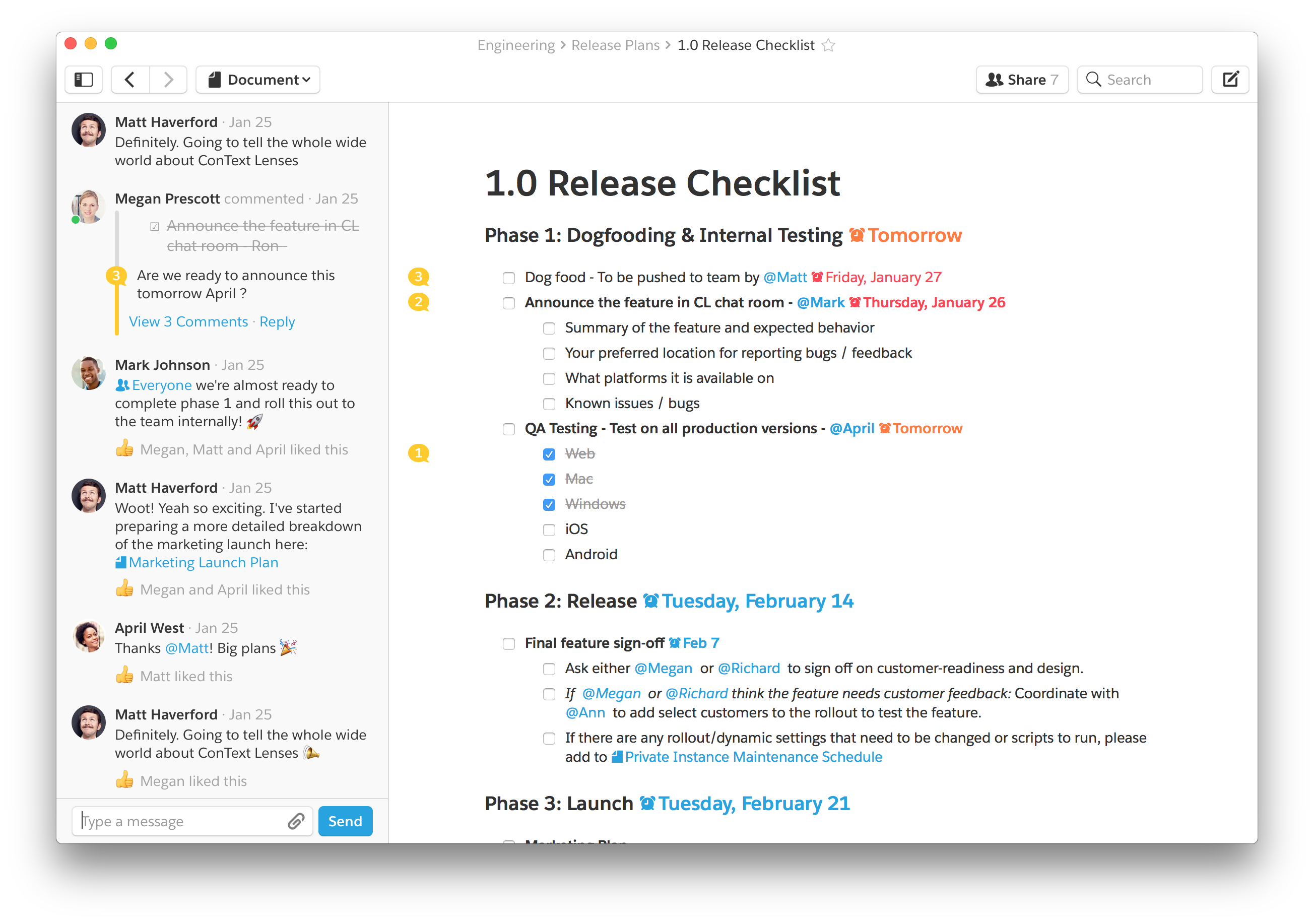
Task: Open the Share button popover
Action: pos(1022,80)
